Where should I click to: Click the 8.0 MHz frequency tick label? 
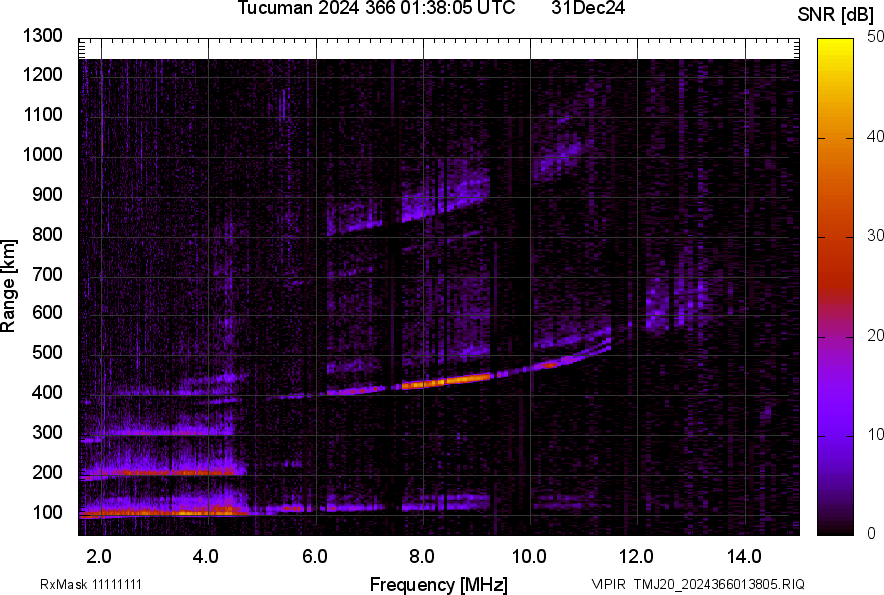[422, 556]
